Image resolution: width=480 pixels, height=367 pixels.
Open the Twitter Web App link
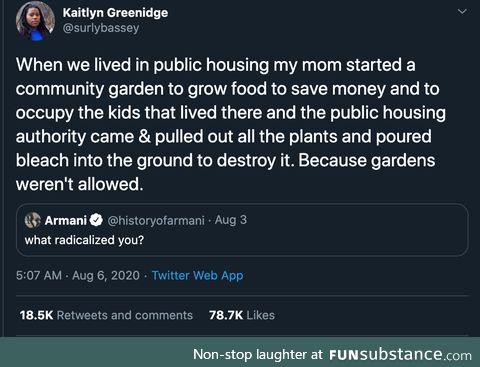point(197,276)
